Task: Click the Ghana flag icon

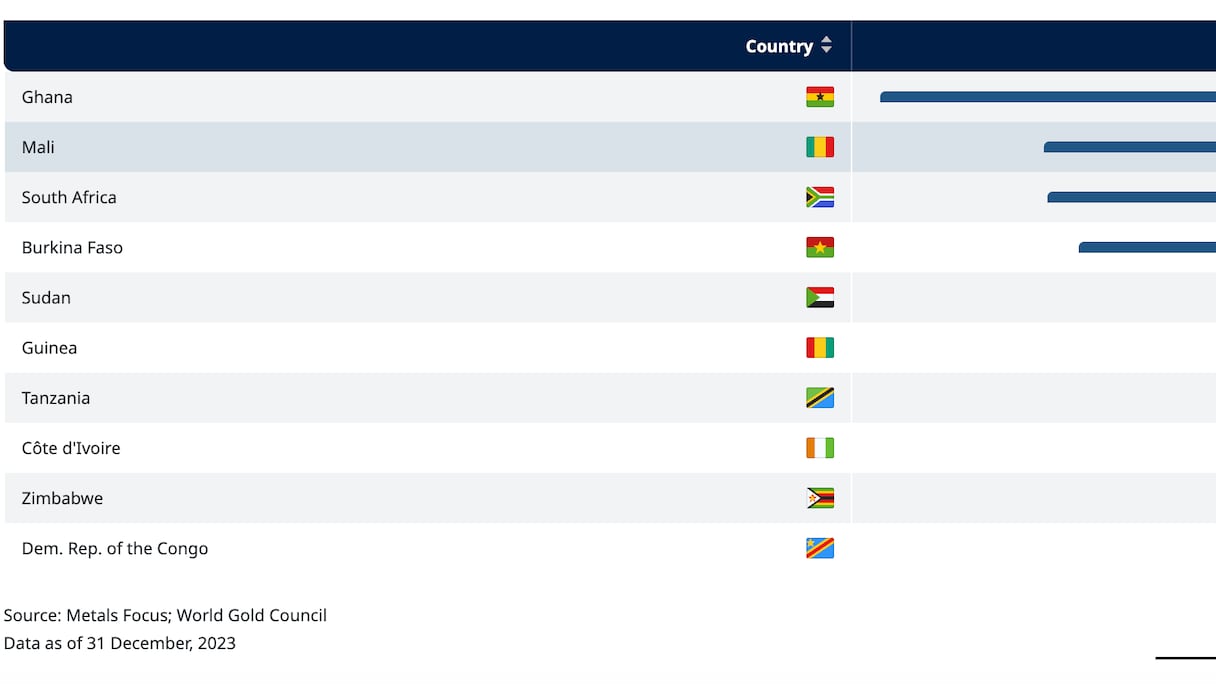Action: click(820, 97)
